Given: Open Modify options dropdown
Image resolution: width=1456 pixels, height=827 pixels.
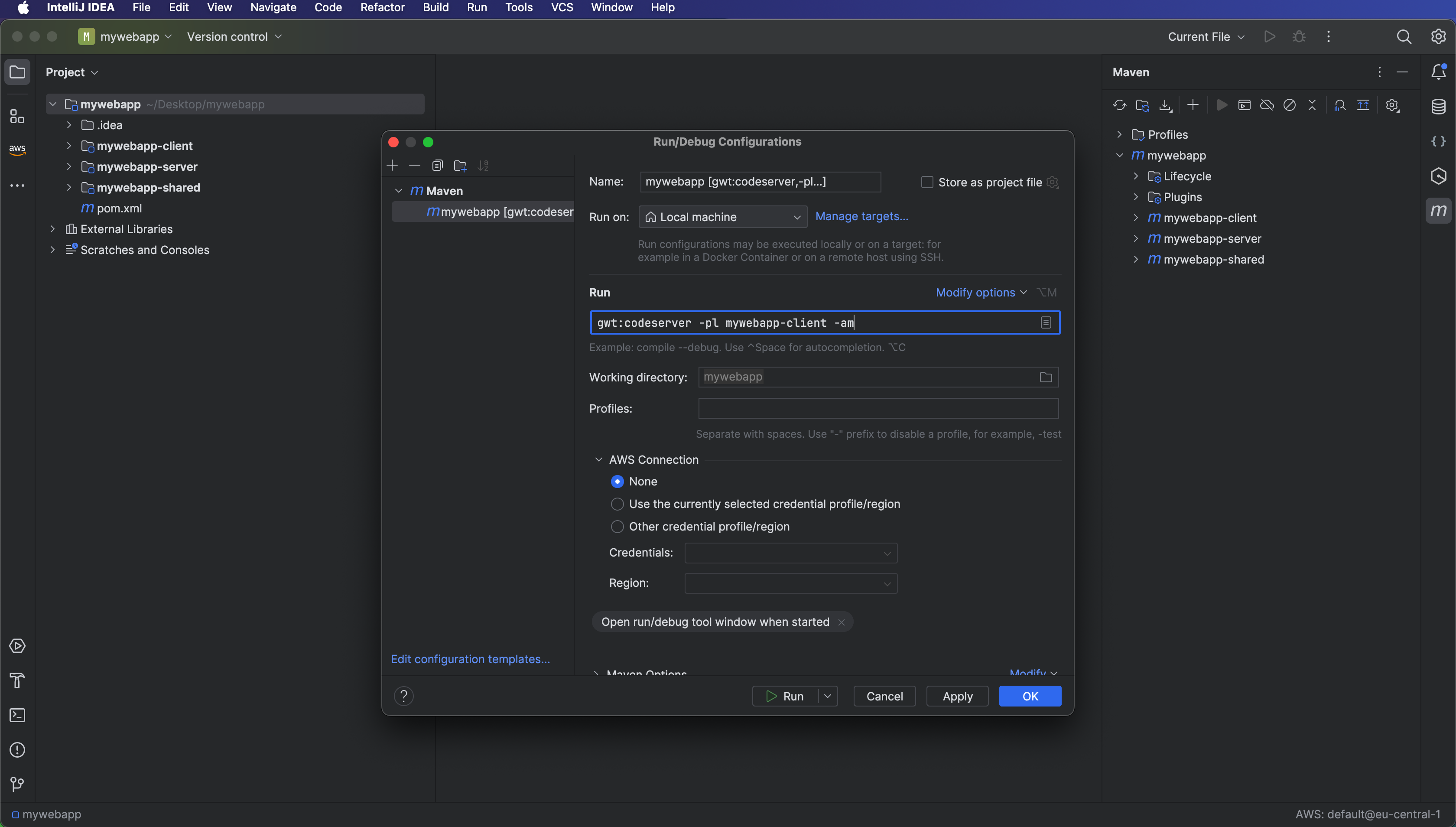Looking at the screenshot, I should (981, 293).
